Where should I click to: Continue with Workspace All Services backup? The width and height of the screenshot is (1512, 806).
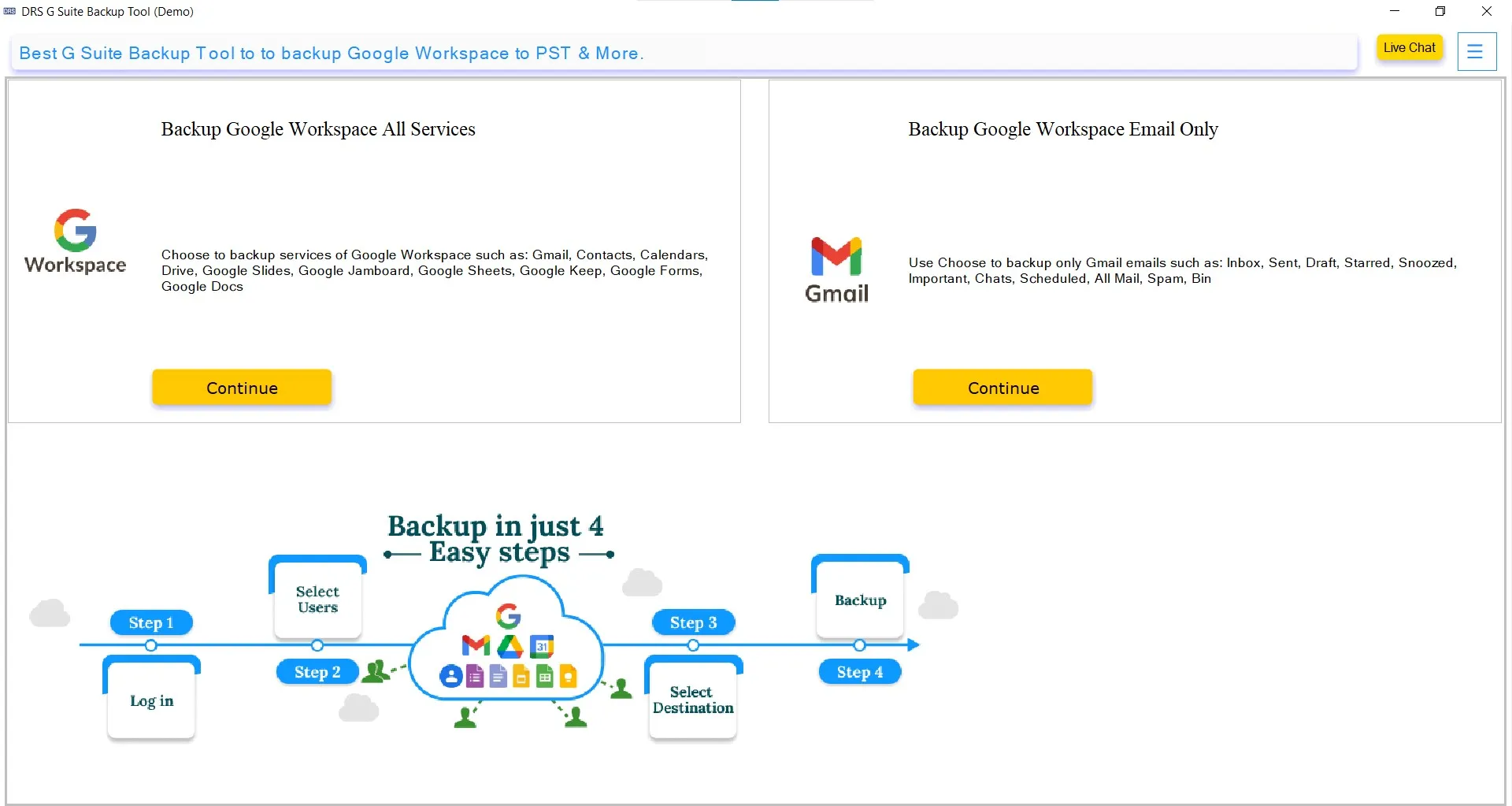click(242, 388)
